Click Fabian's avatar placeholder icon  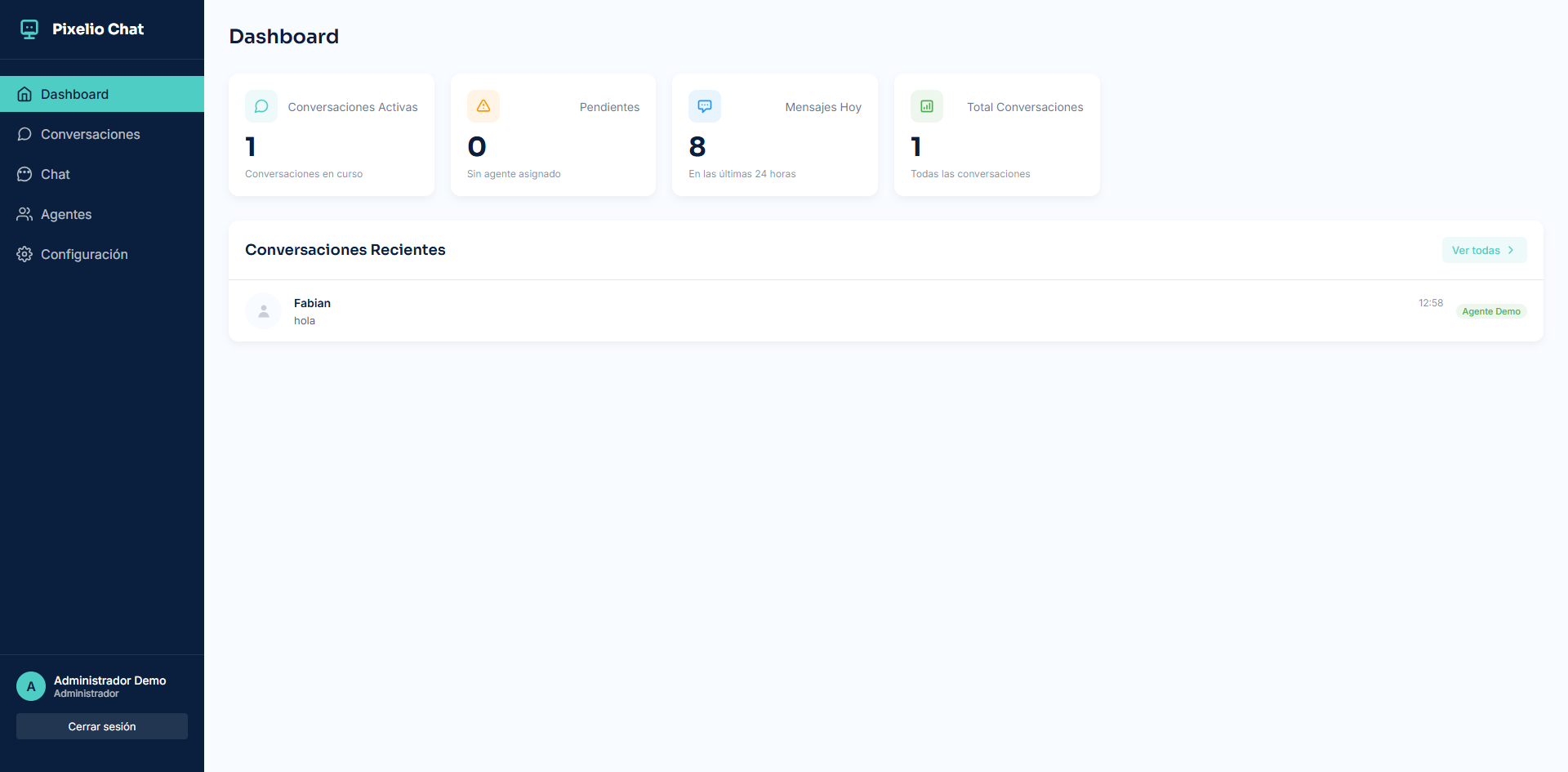coord(263,311)
